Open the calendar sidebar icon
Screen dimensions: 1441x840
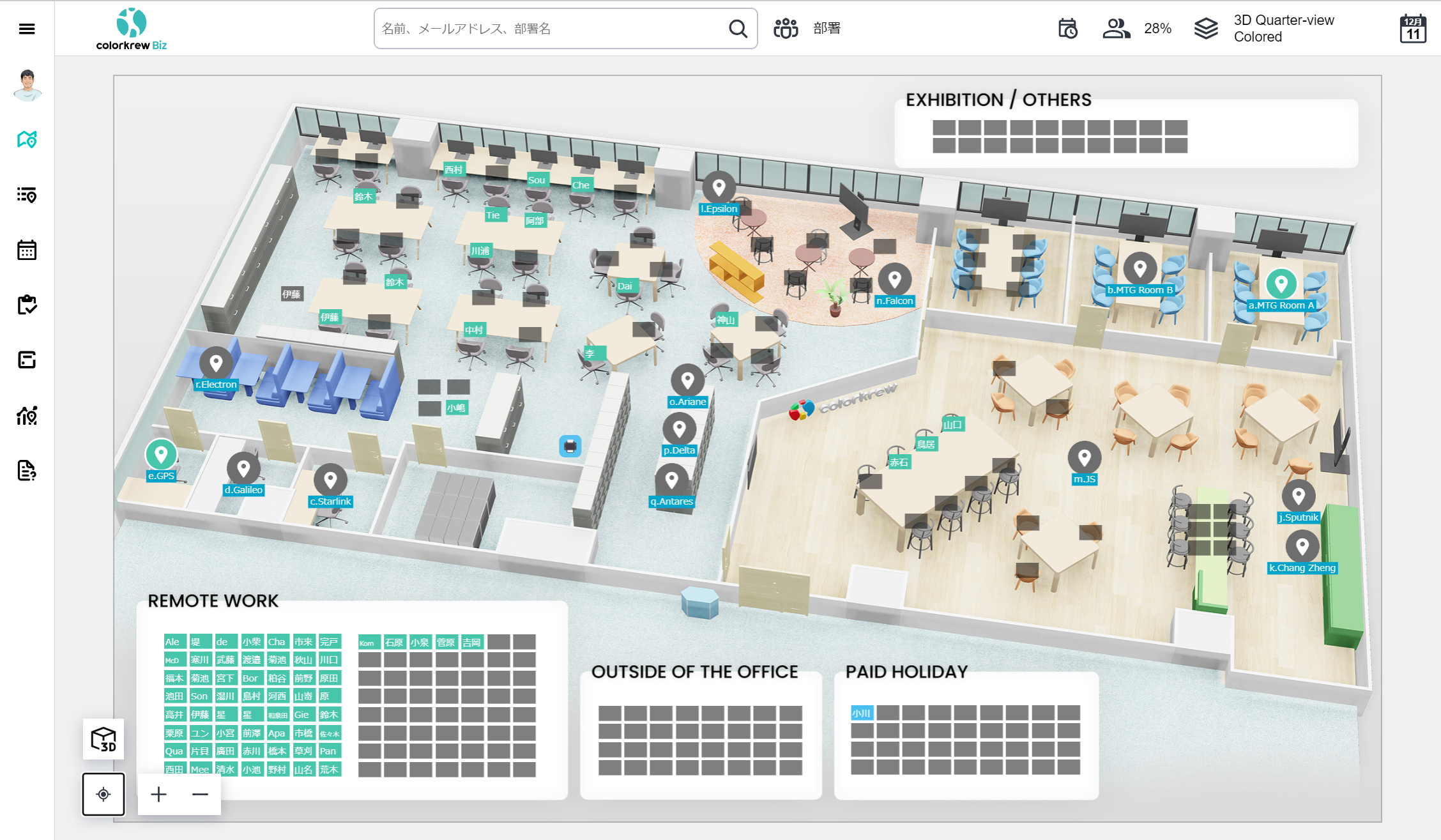click(27, 250)
